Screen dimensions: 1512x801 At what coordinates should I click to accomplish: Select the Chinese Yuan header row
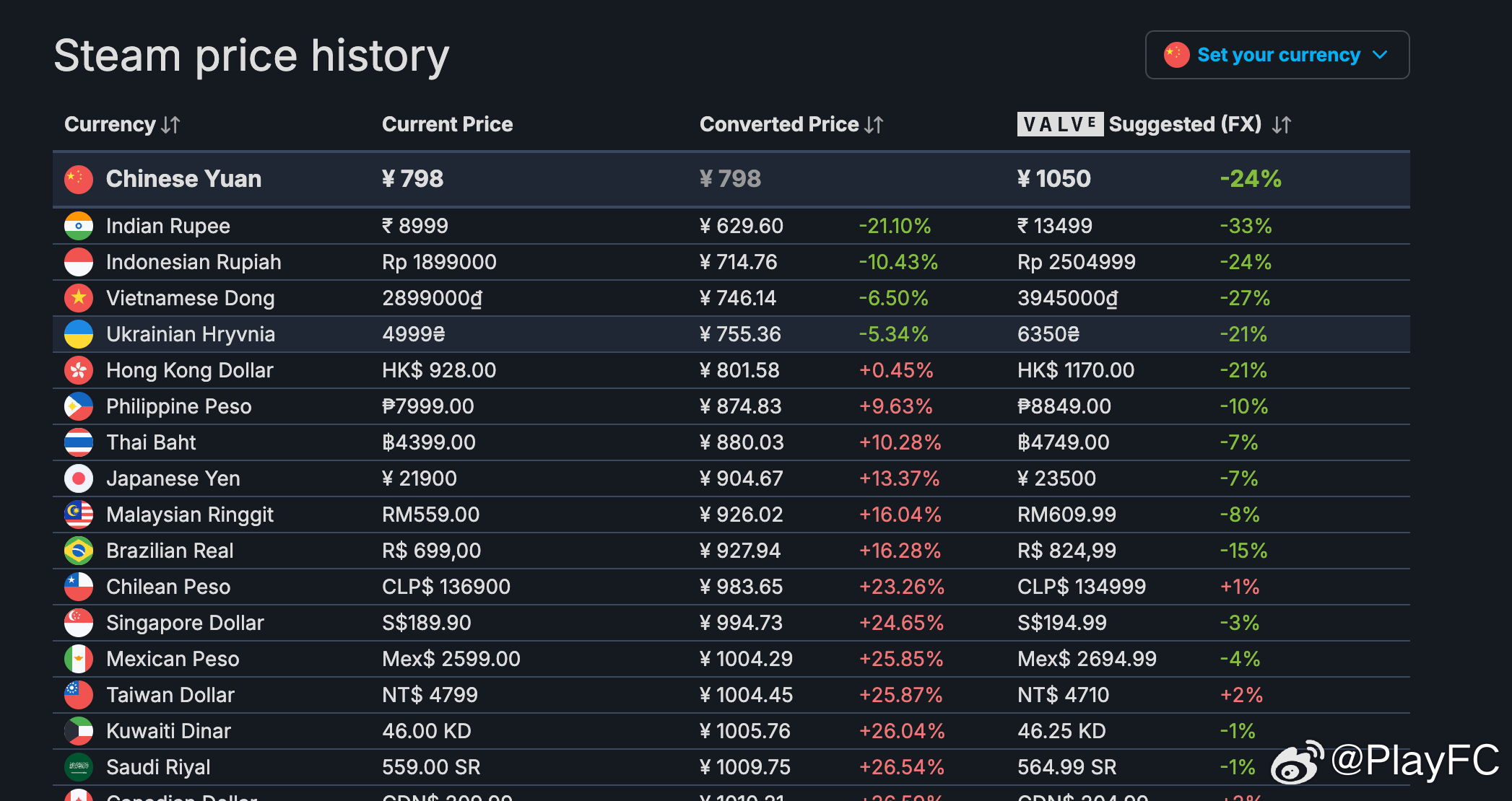731,179
